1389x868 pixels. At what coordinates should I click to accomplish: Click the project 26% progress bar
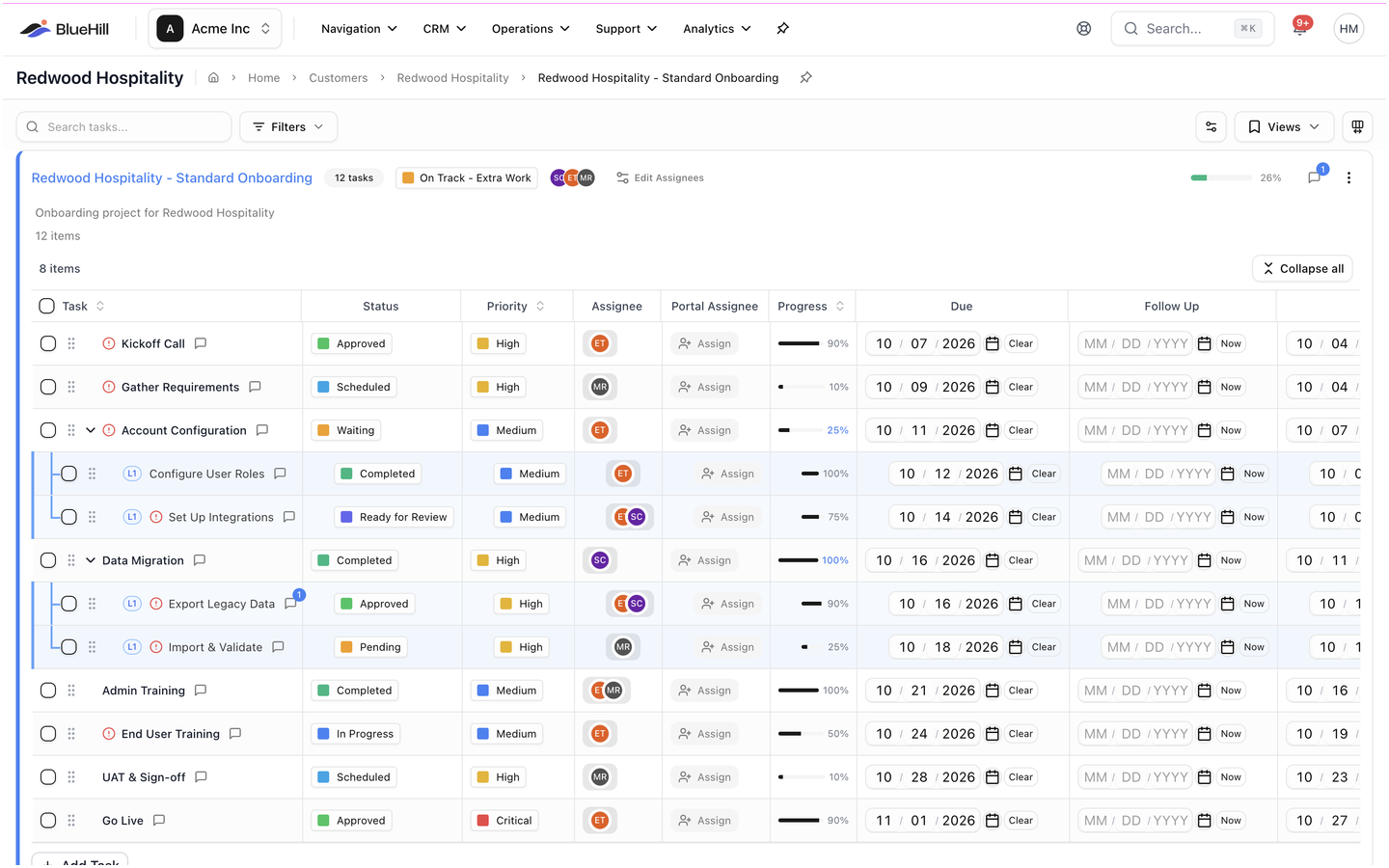point(1222,178)
